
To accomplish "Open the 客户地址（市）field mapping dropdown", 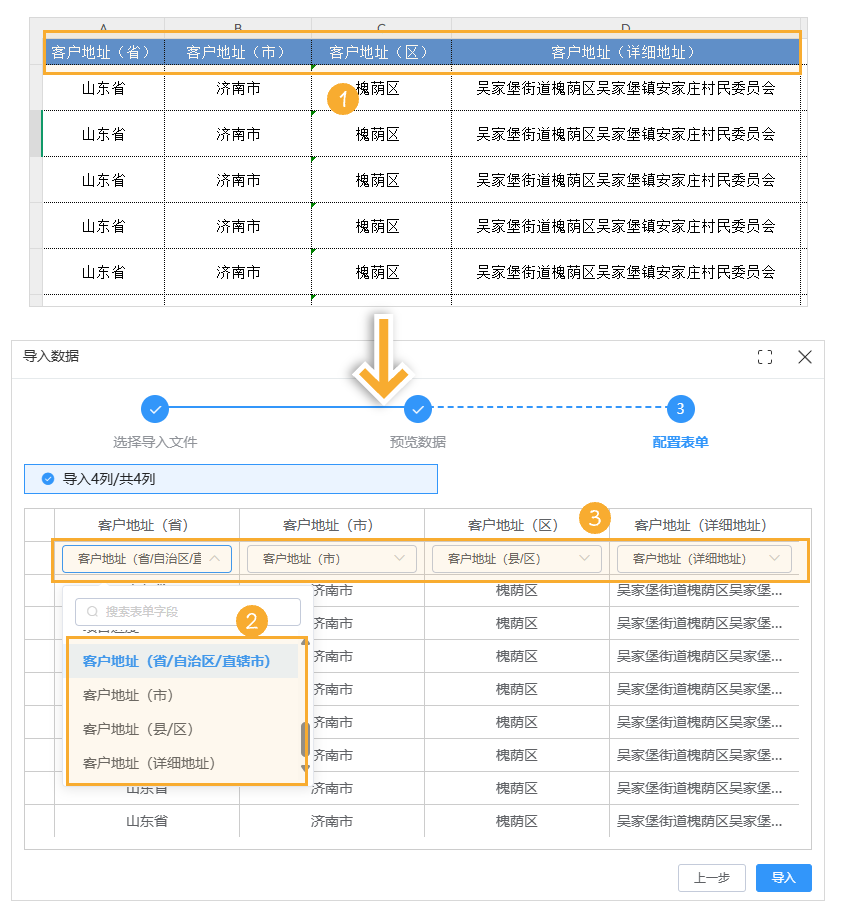I will tap(331, 559).
